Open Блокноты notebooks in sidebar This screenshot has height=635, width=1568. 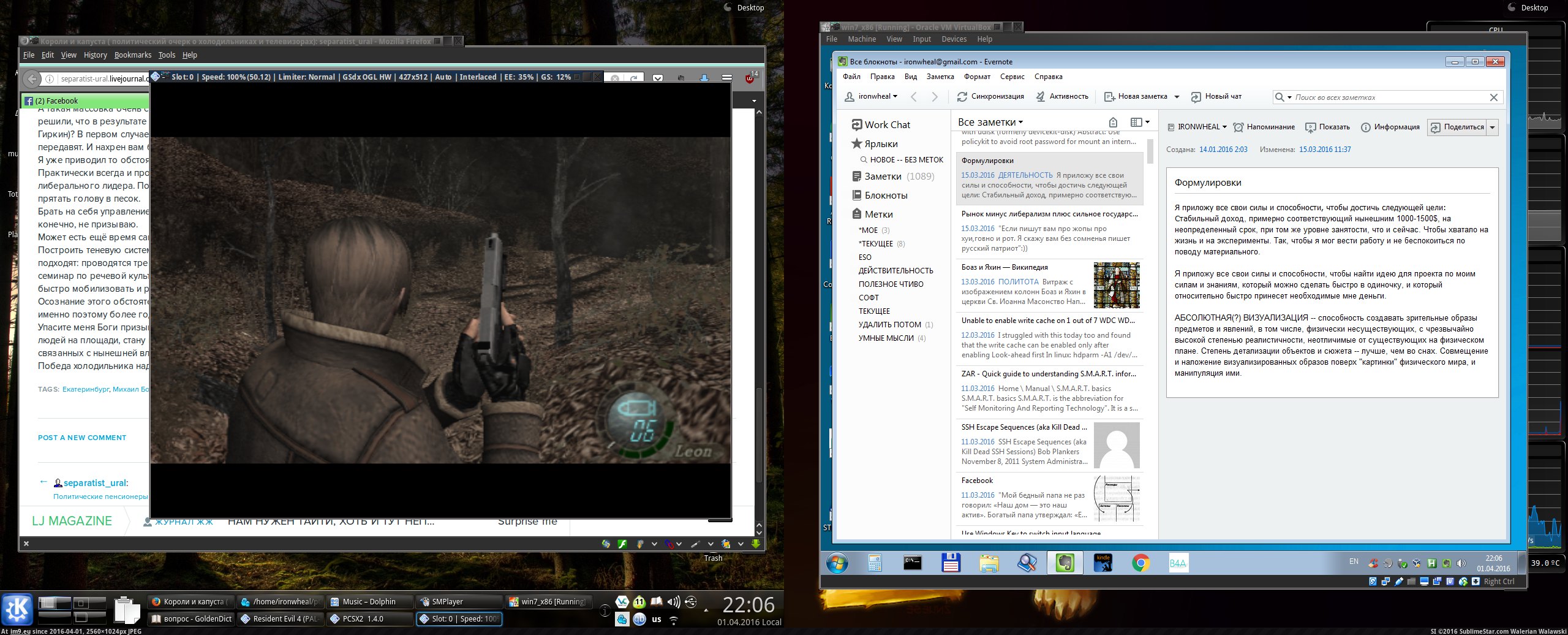coord(880,196)
